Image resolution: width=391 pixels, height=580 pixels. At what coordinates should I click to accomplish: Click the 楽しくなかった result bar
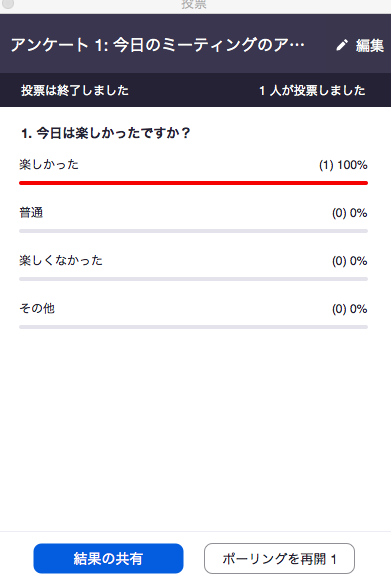coord(193,279)
